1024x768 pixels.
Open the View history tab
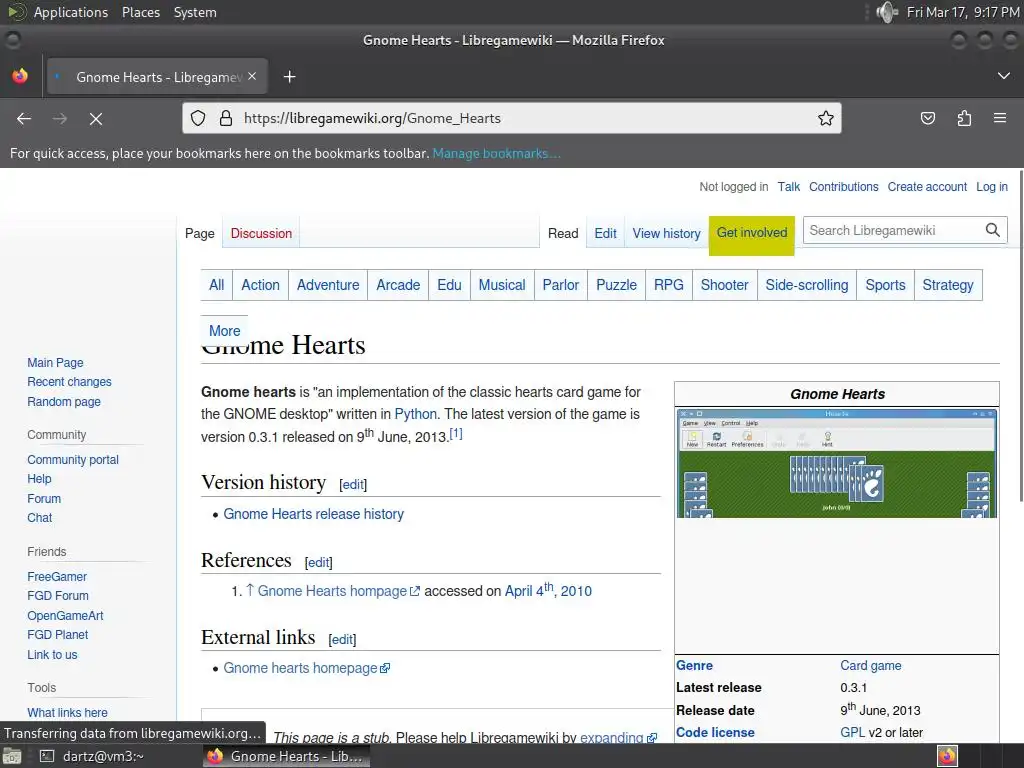point(666,233)
